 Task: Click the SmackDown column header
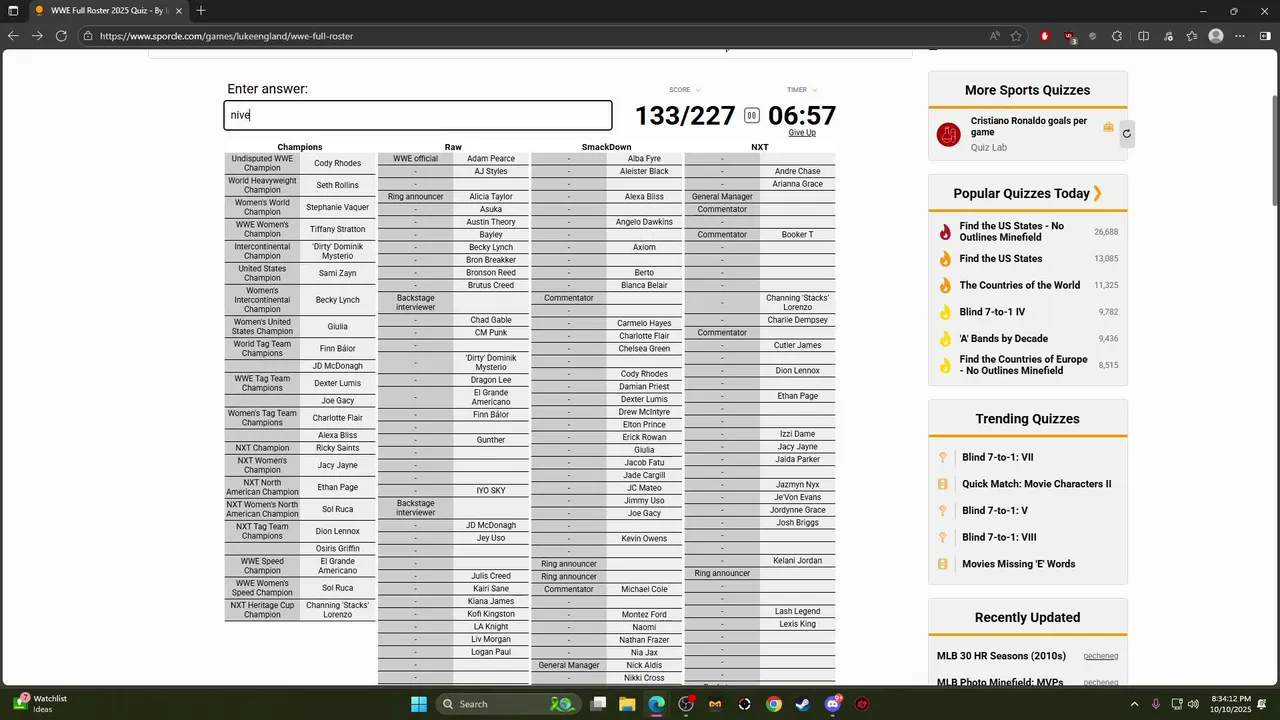point(606,147)
